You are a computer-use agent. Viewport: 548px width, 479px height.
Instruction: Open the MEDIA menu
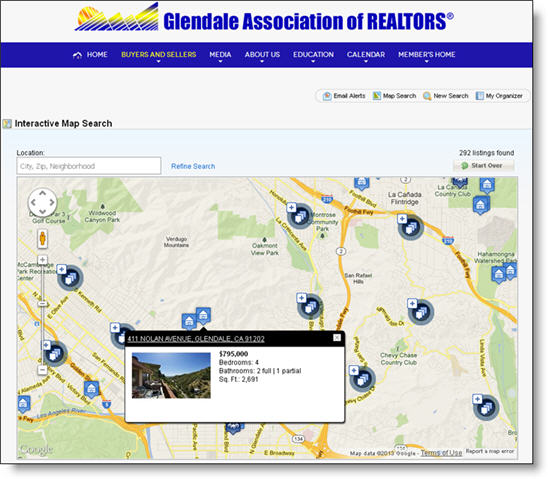tap(220, 55)
